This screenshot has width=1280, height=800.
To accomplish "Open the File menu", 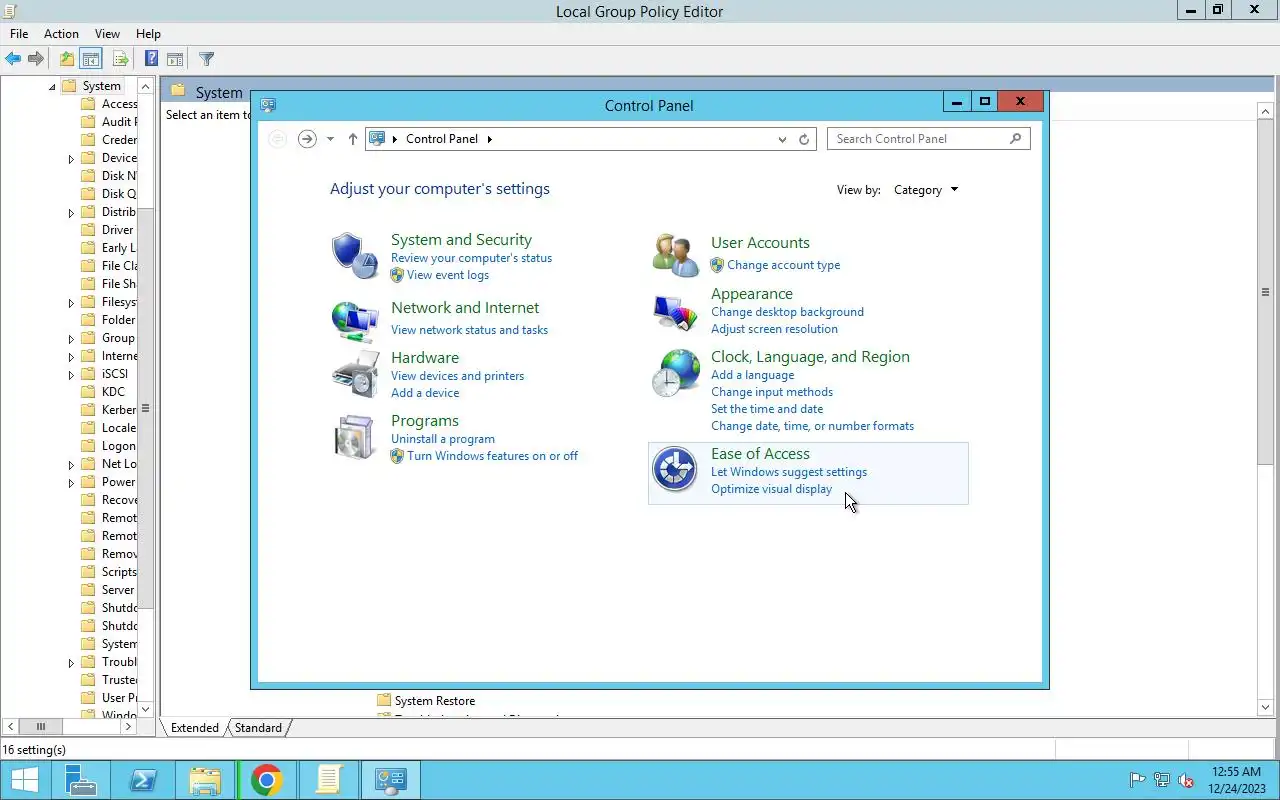I will tap(19, 33).
